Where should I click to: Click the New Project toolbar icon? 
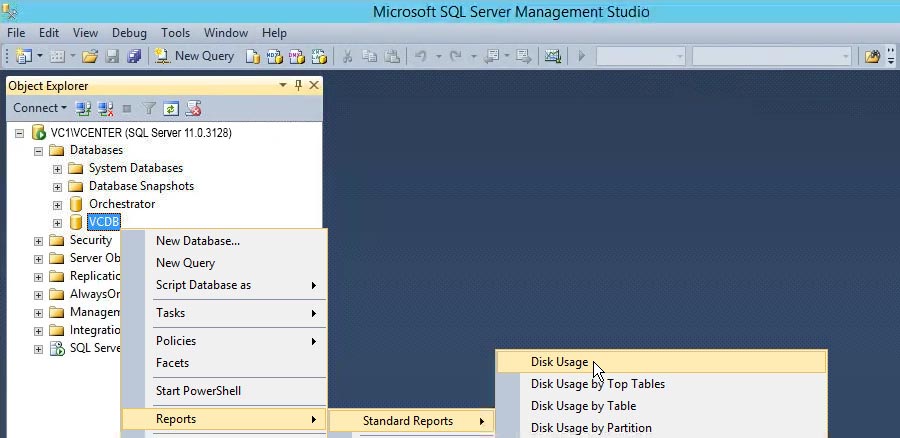point(24,56)
